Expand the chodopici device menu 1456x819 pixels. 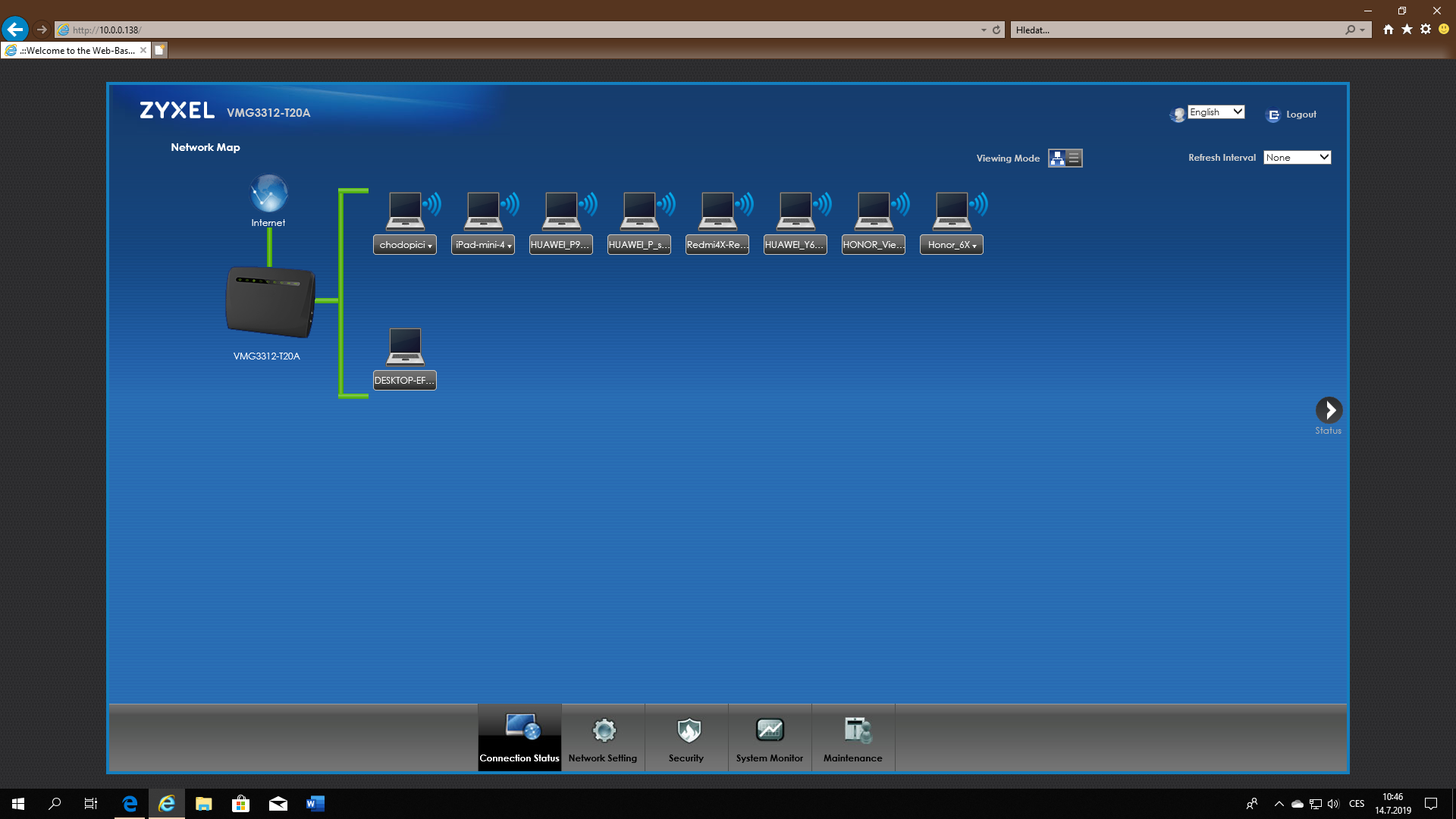point(405,245)
